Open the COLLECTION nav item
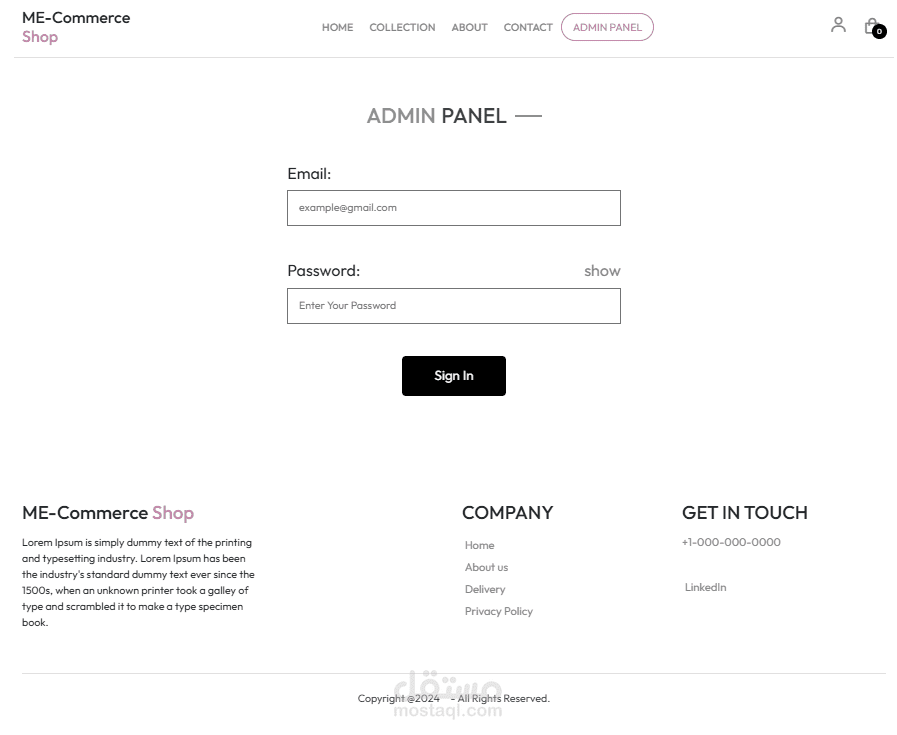 click(402, 27)
